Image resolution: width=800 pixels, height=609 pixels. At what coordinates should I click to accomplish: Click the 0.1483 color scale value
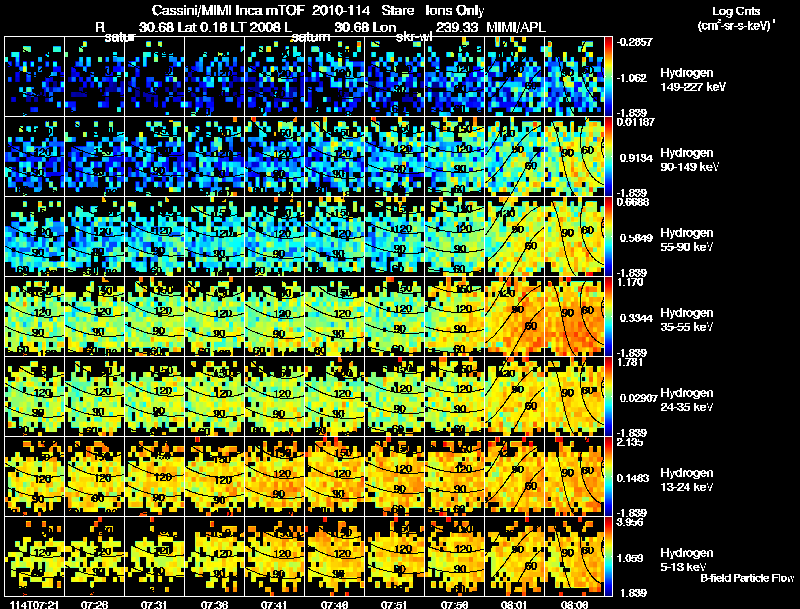click(633, 478)
